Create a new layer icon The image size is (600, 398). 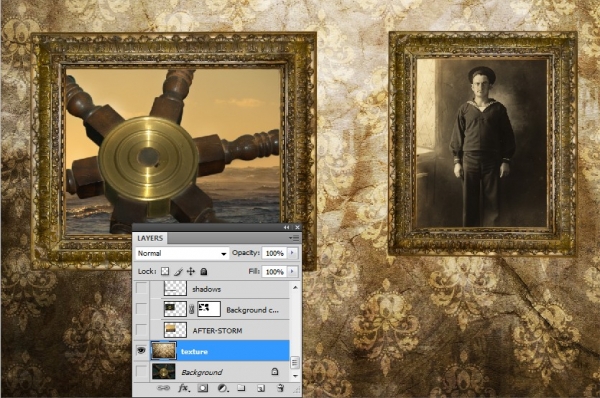coord(261,388)
